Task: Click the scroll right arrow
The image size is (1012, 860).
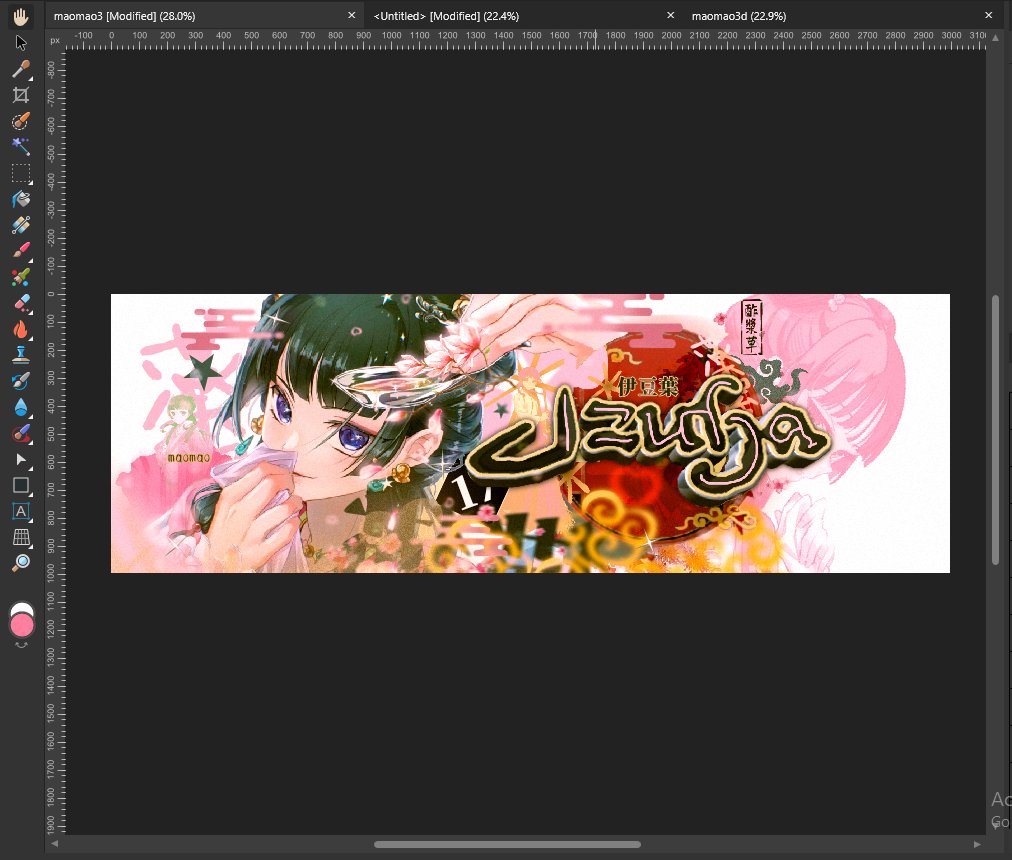Action: [977, 845]
